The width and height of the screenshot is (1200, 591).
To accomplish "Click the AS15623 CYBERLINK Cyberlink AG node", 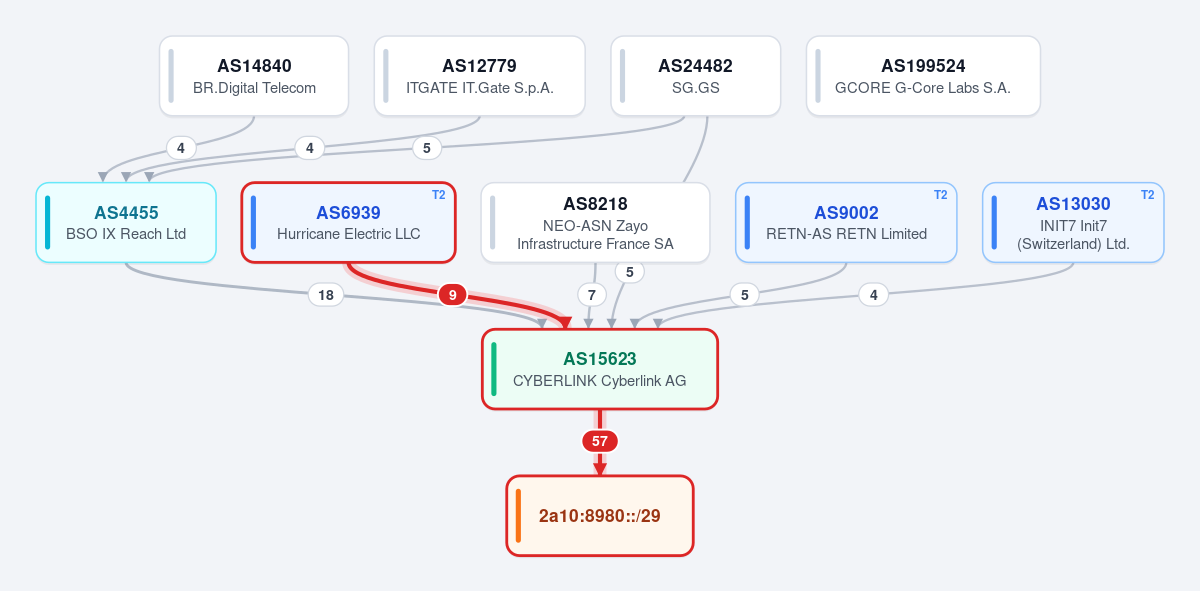I will pos(600,369).
